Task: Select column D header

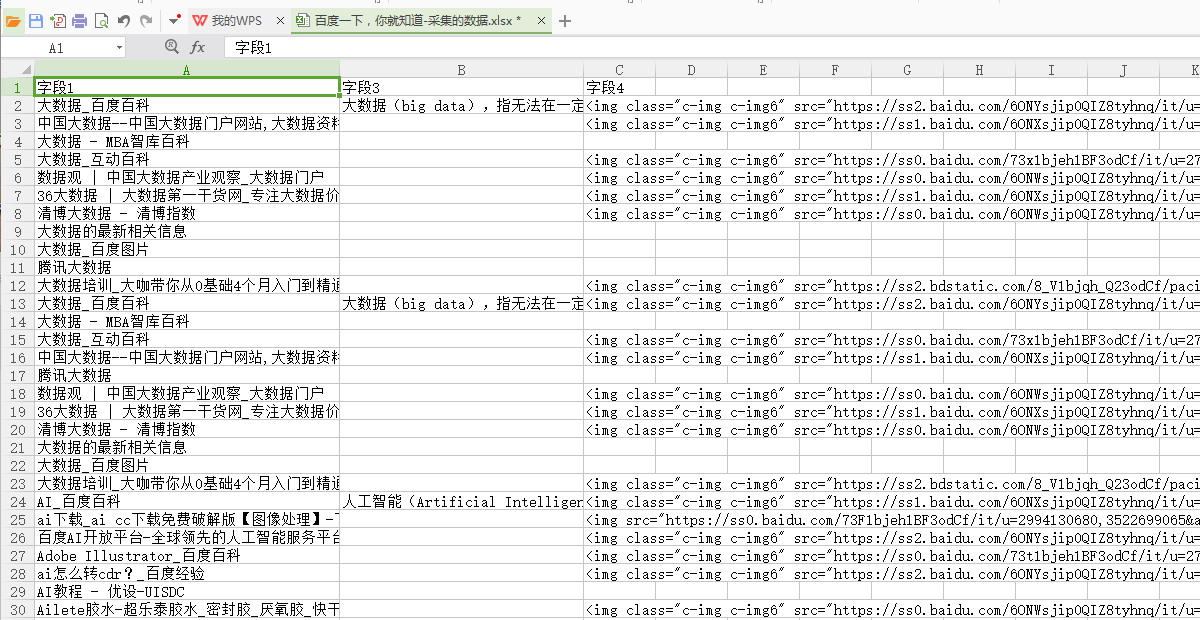Action: [x=692, y=70]
